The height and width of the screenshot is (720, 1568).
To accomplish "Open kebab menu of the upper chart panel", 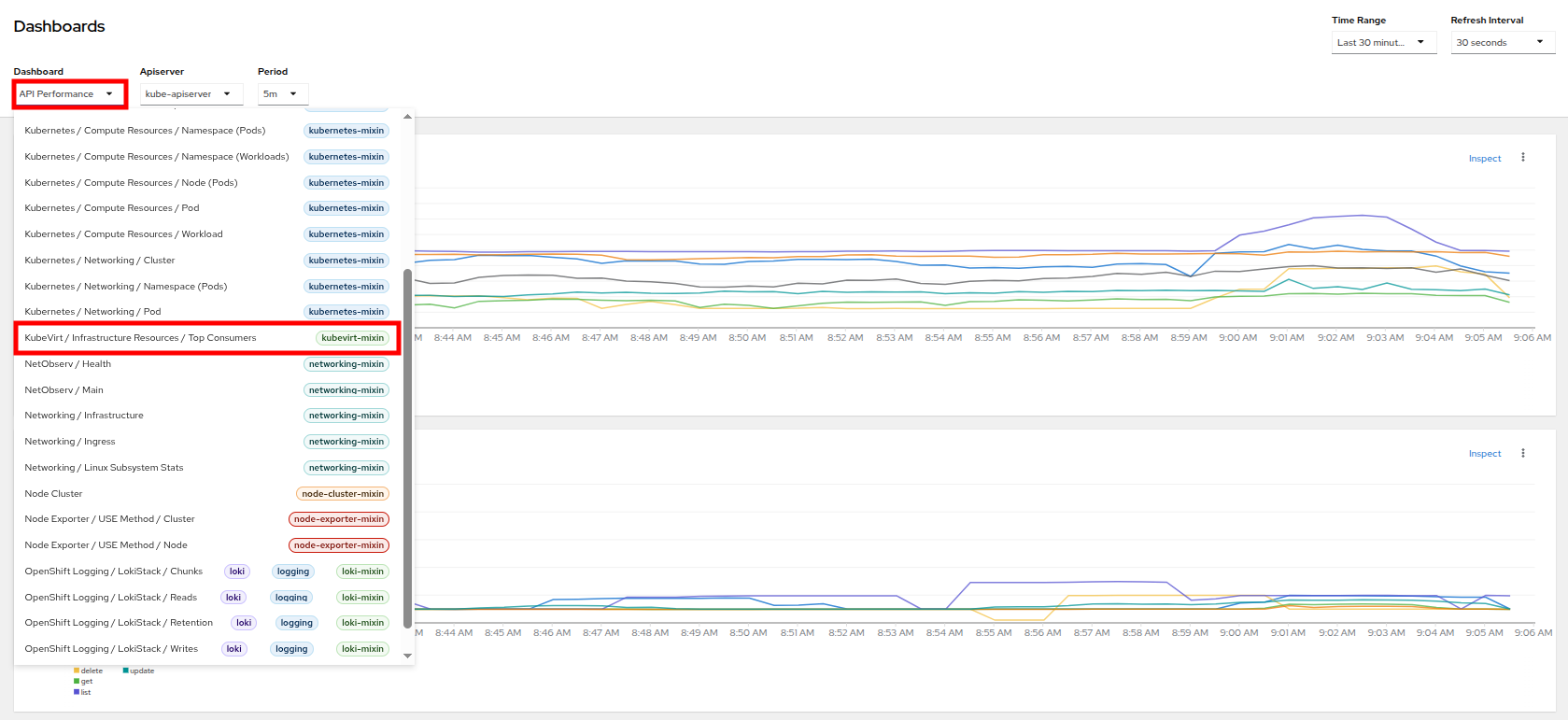I will click(1522, 158).
